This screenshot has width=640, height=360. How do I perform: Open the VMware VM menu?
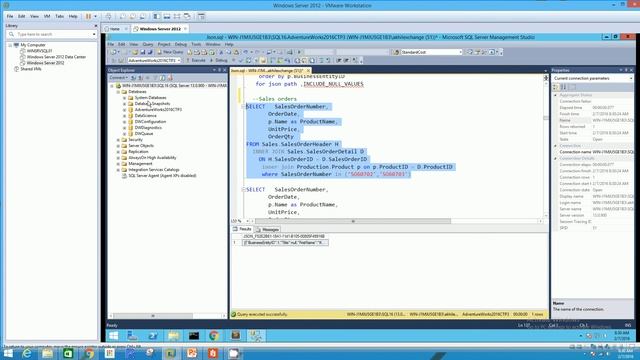coord(47,16)
